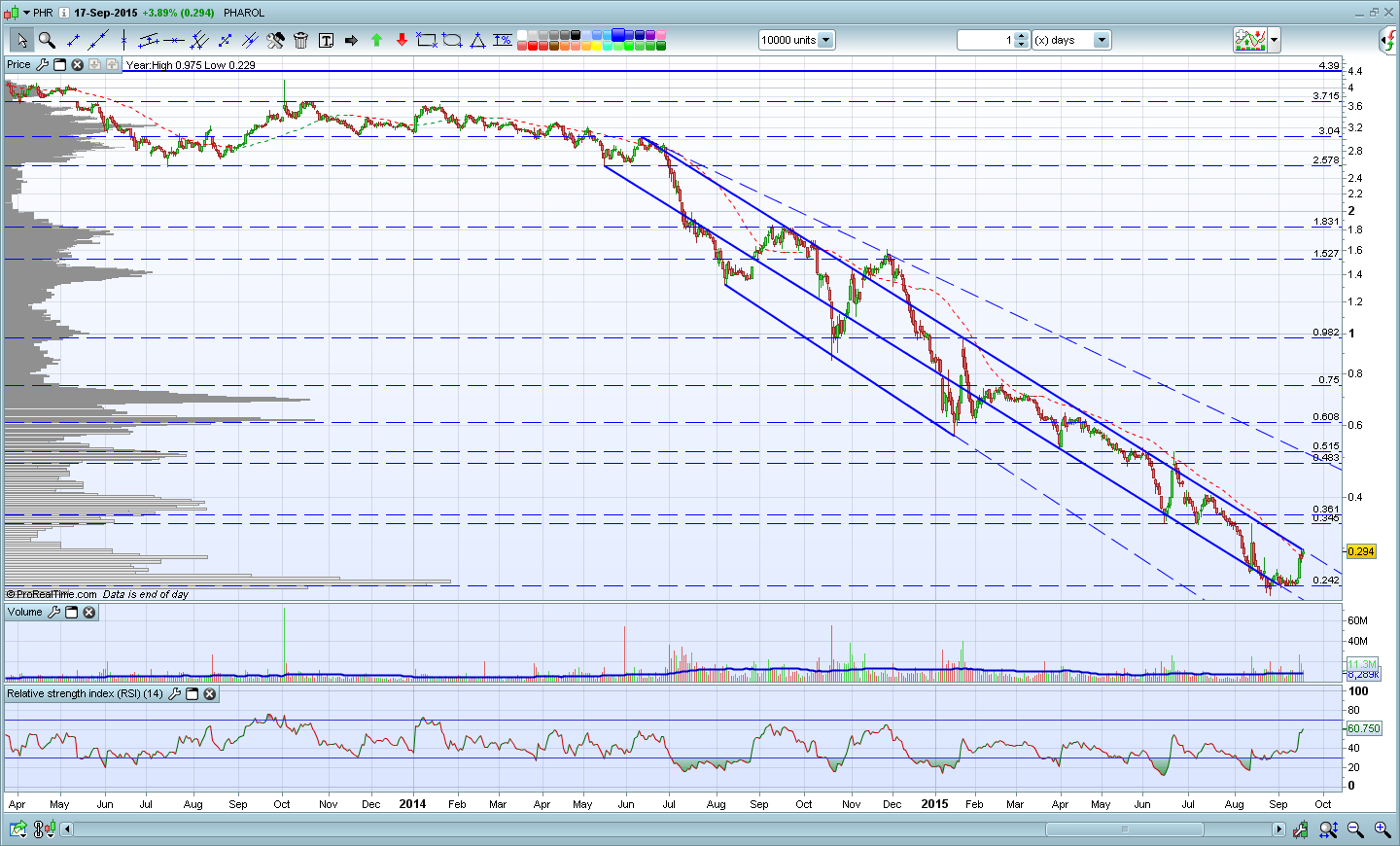Pick the white color swatch

pyautogui.click(x=522, y=35)
